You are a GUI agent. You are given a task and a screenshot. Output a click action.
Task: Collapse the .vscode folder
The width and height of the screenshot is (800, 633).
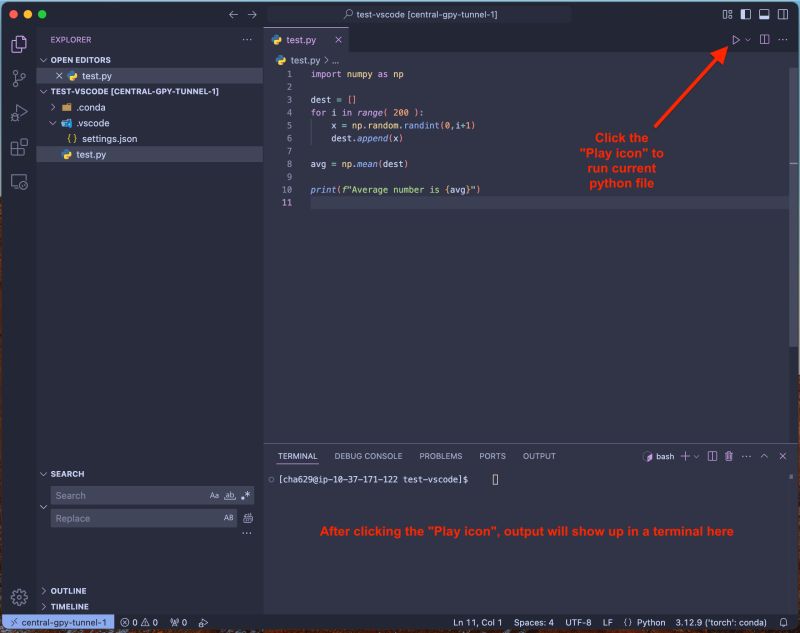(x=52, y=122)
